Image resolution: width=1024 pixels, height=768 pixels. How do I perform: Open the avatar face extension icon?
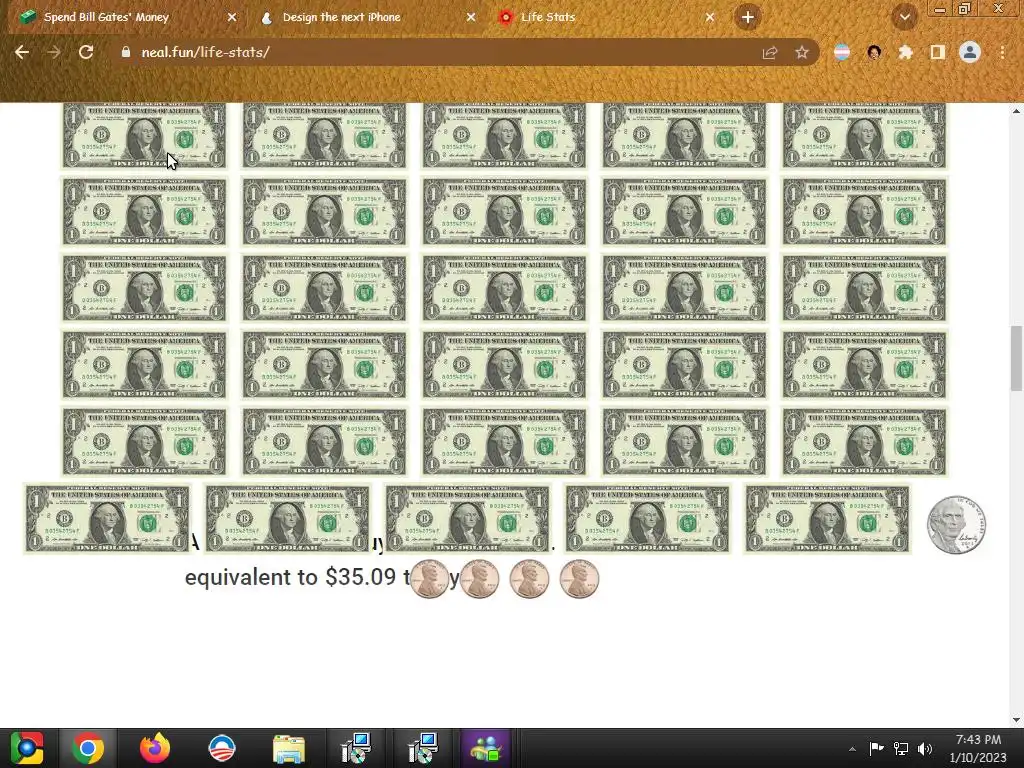pyautogui.click(x=874, y=52)
